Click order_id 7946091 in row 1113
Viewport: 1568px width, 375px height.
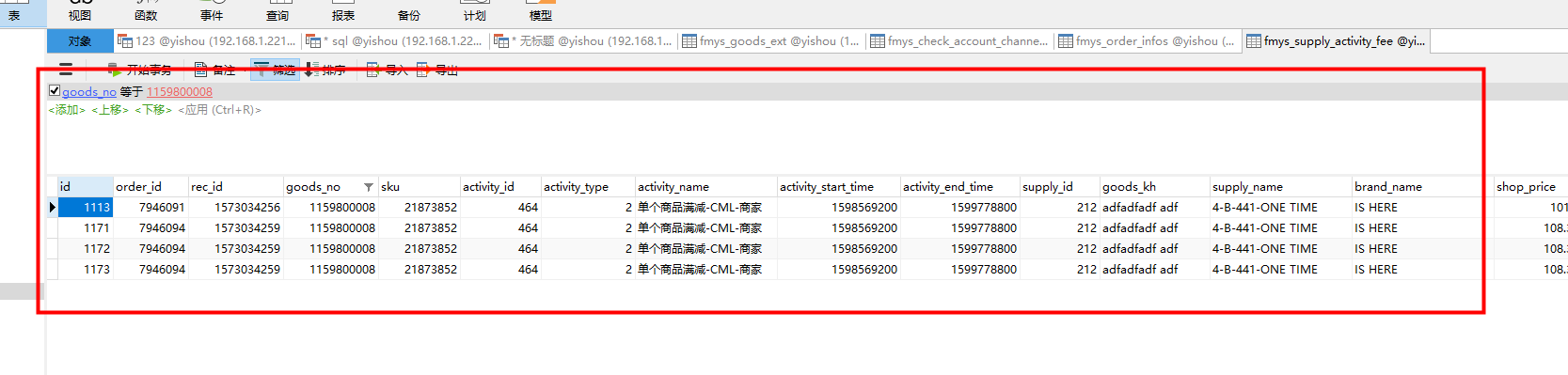click(x=150, y=207)
